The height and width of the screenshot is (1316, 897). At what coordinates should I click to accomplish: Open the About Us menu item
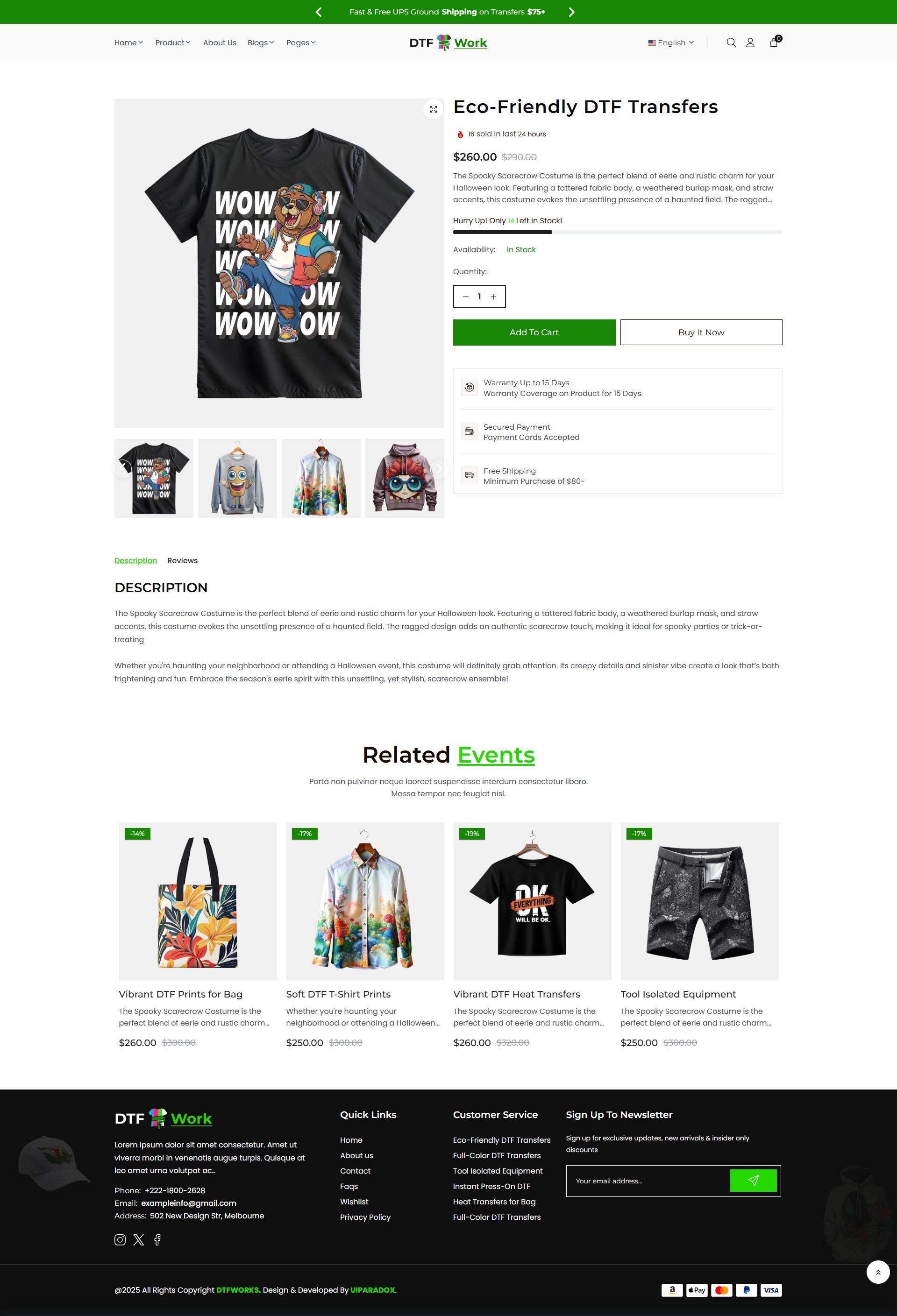click(220, 42)
